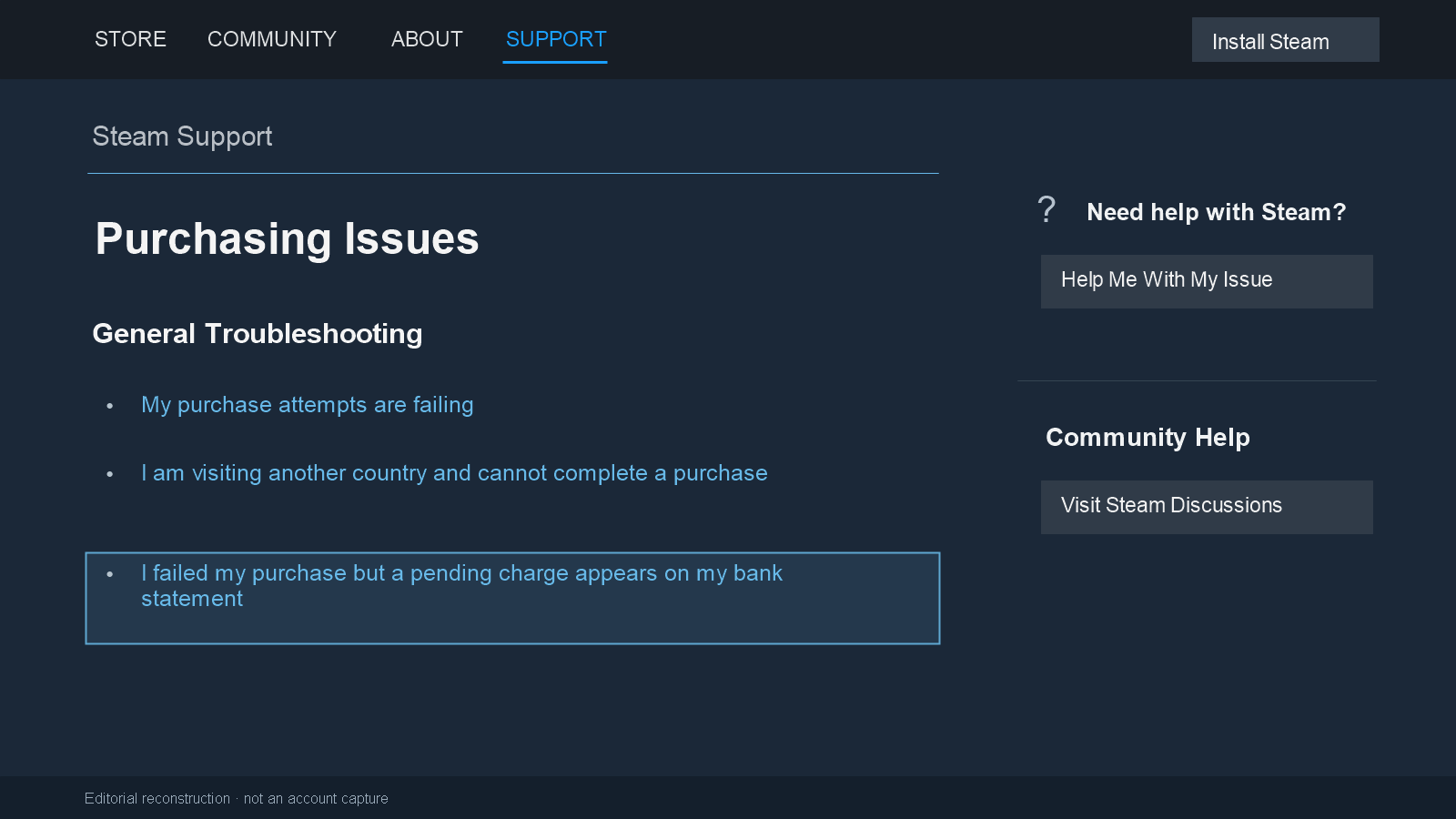1456x819 pixels.
Task: Open 'visiting another country' purchase link
Action: tap(454, 473)
